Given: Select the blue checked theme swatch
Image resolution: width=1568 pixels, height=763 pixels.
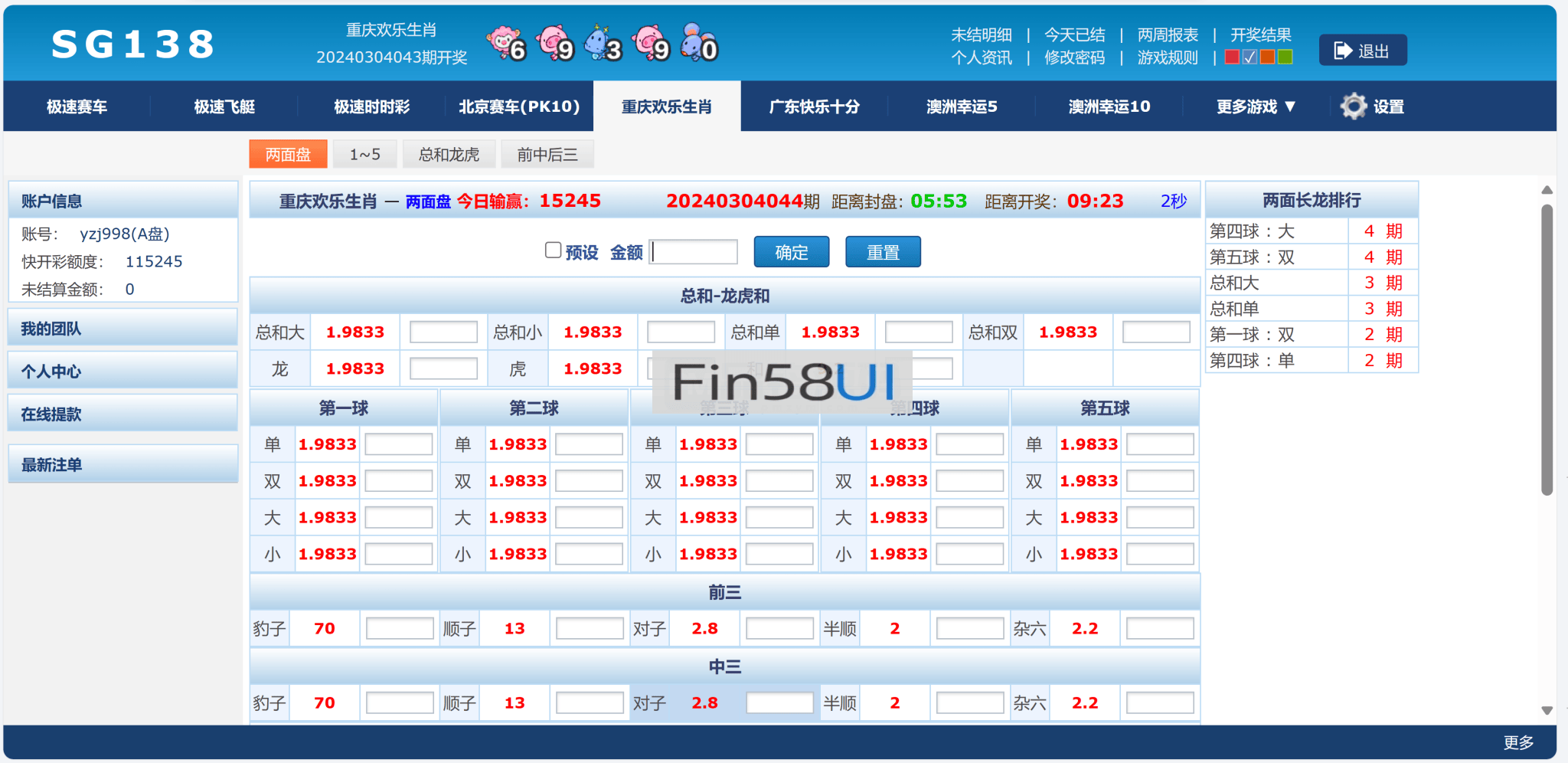Looking at the screenshot, I should click(1249, 57).
